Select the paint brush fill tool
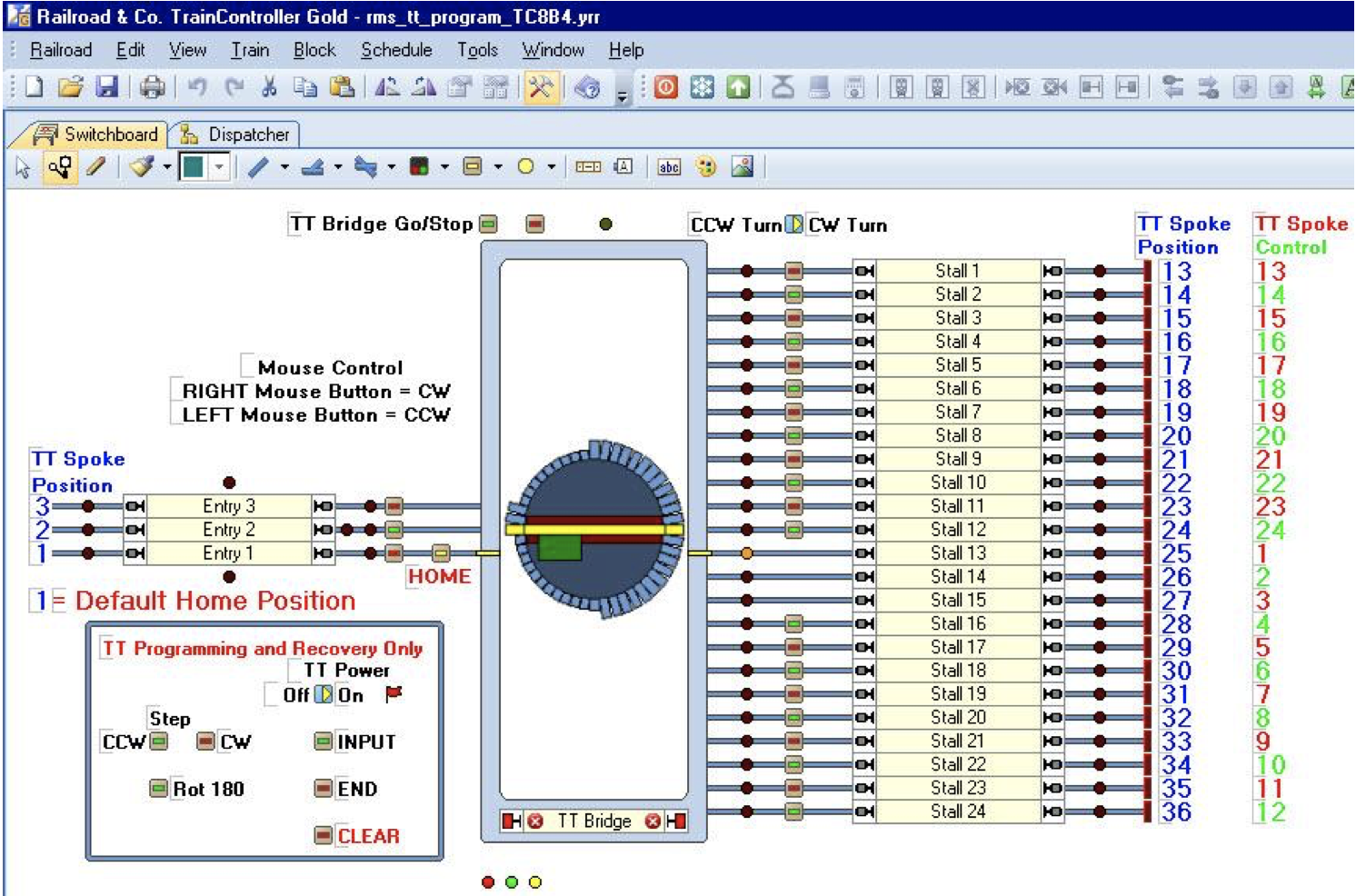 [x=142, y=166]
